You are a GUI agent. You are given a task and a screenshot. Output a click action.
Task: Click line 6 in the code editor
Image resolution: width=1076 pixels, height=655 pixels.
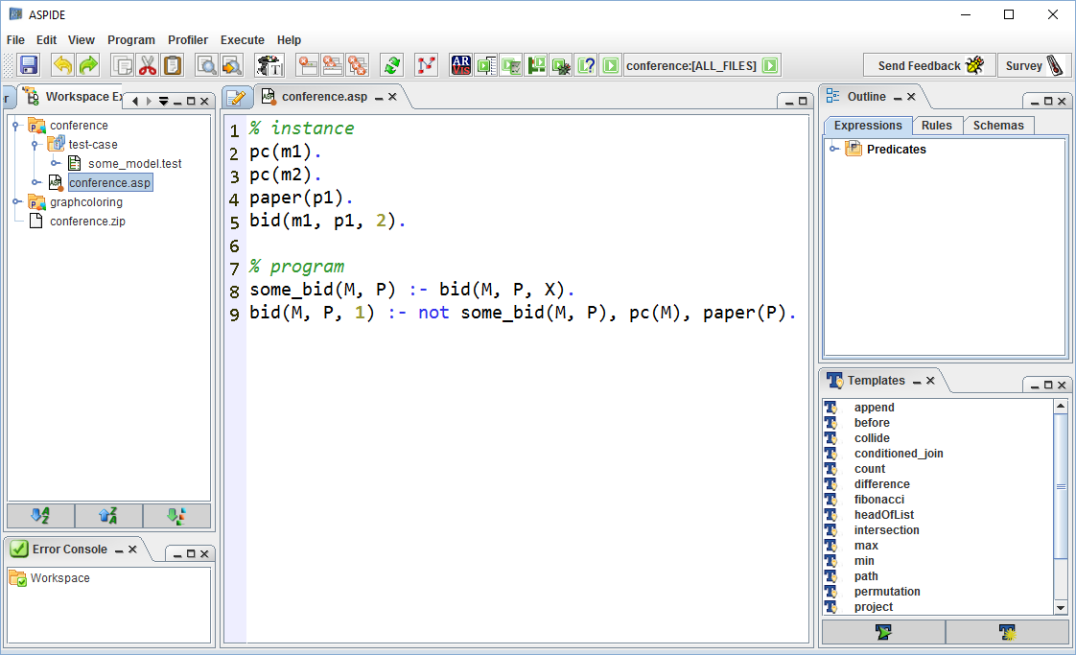(527, 245)
